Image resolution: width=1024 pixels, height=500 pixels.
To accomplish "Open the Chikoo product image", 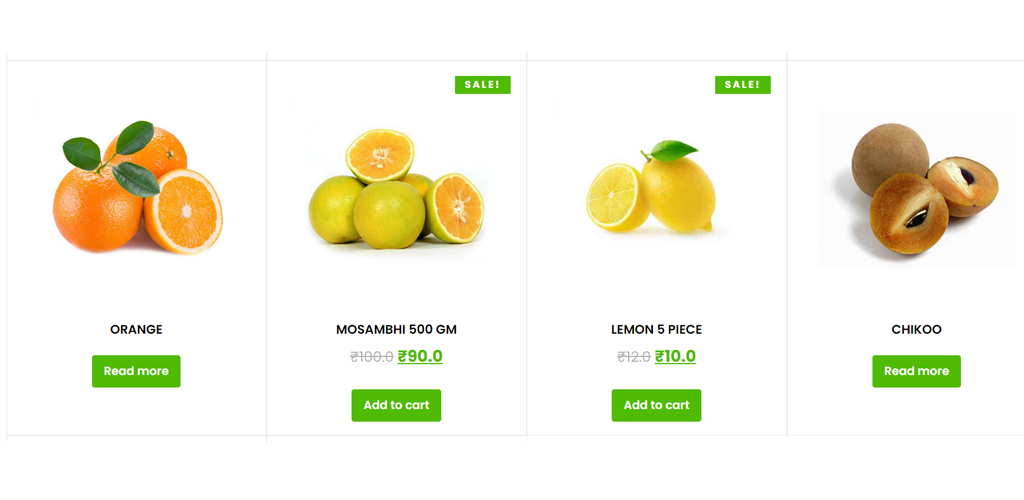I will pyautogui.click(x=916, y=189).
